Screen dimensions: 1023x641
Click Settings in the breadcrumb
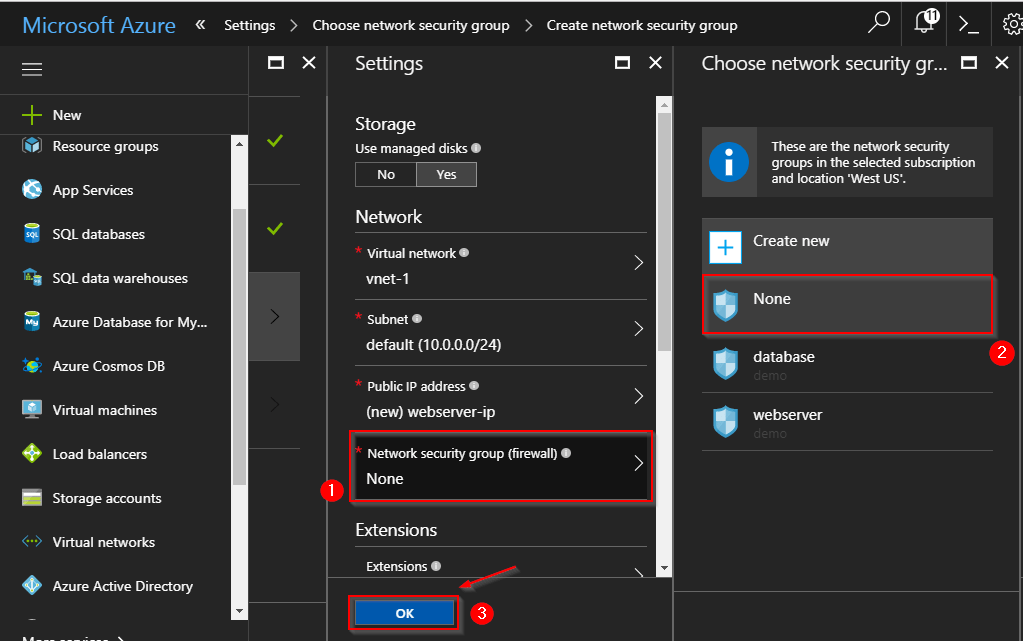click(x=250, y=25)
